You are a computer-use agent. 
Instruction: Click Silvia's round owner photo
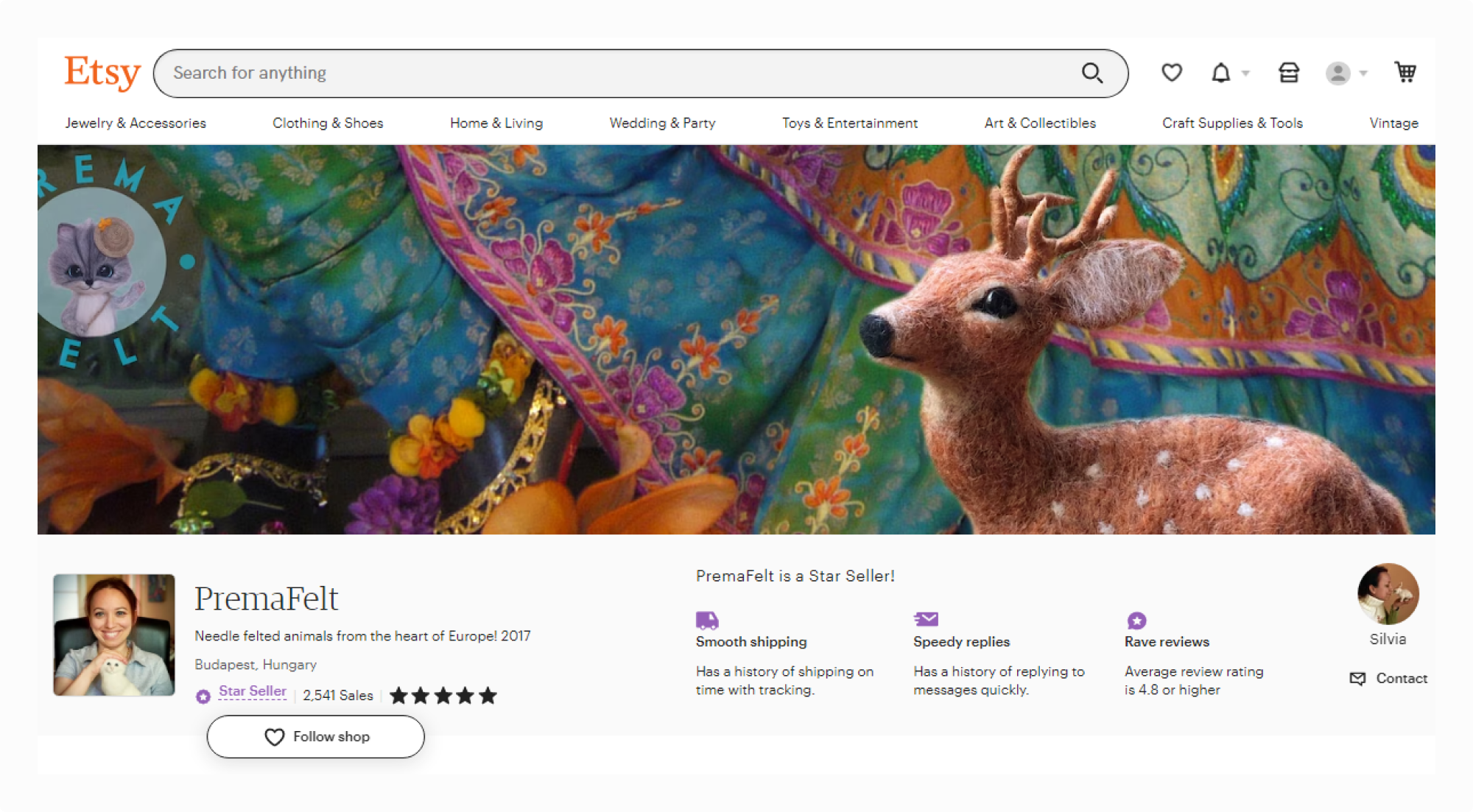coord(1388,594)
